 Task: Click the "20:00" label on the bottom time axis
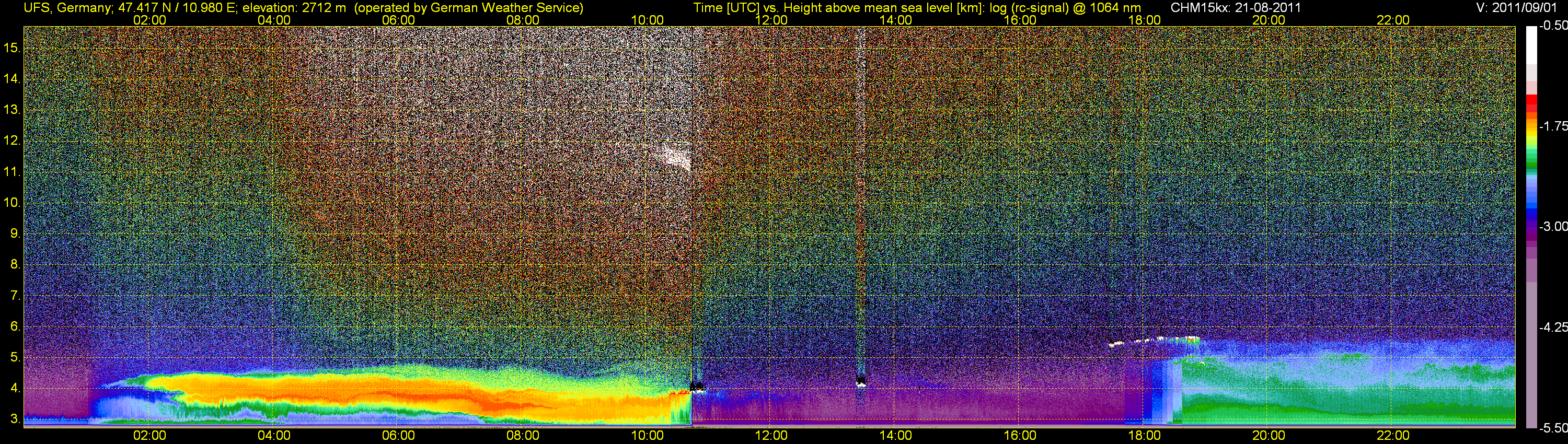coord(1269,436)
